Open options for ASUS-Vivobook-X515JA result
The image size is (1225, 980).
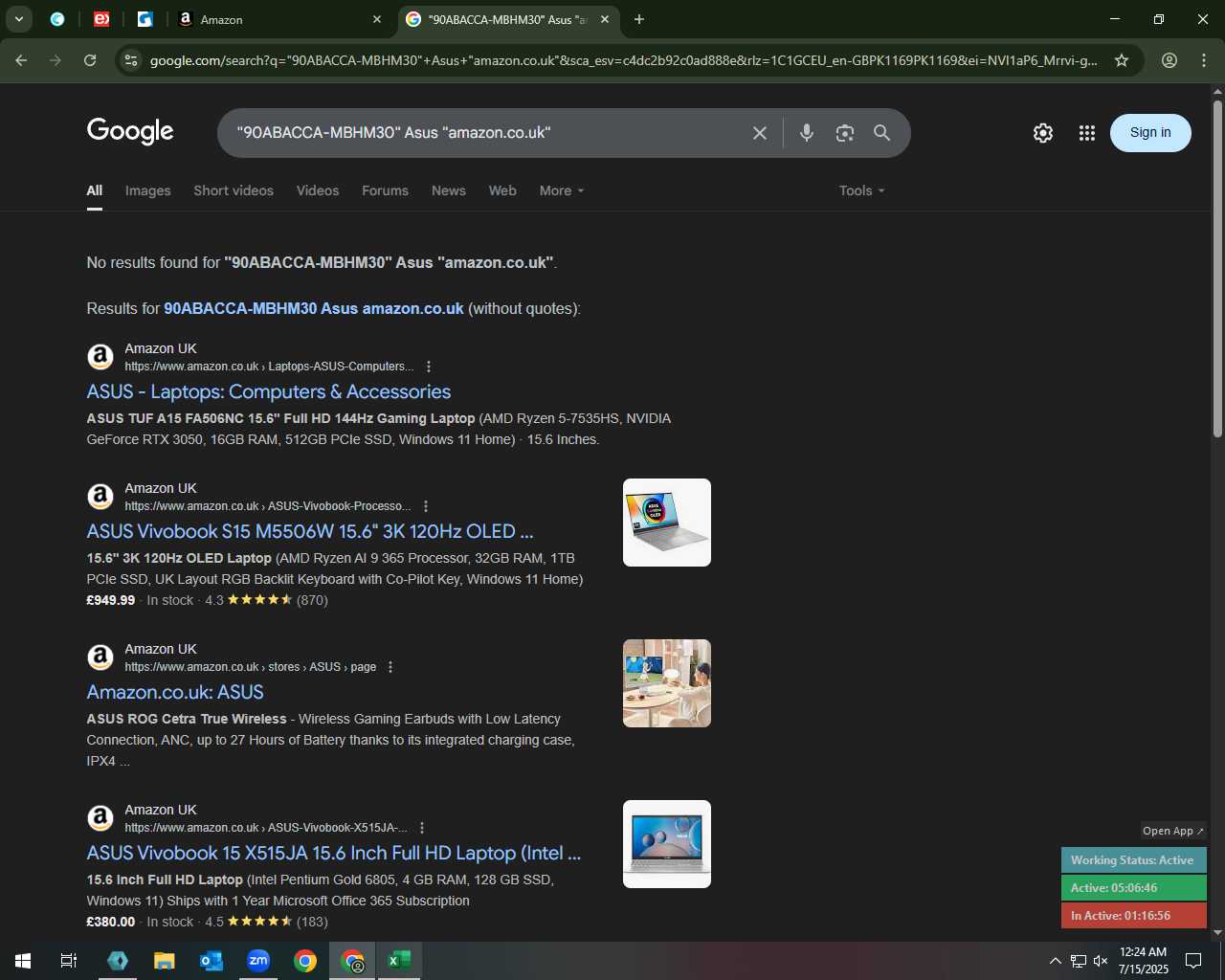pyautogui.click(x=422, y=828)
